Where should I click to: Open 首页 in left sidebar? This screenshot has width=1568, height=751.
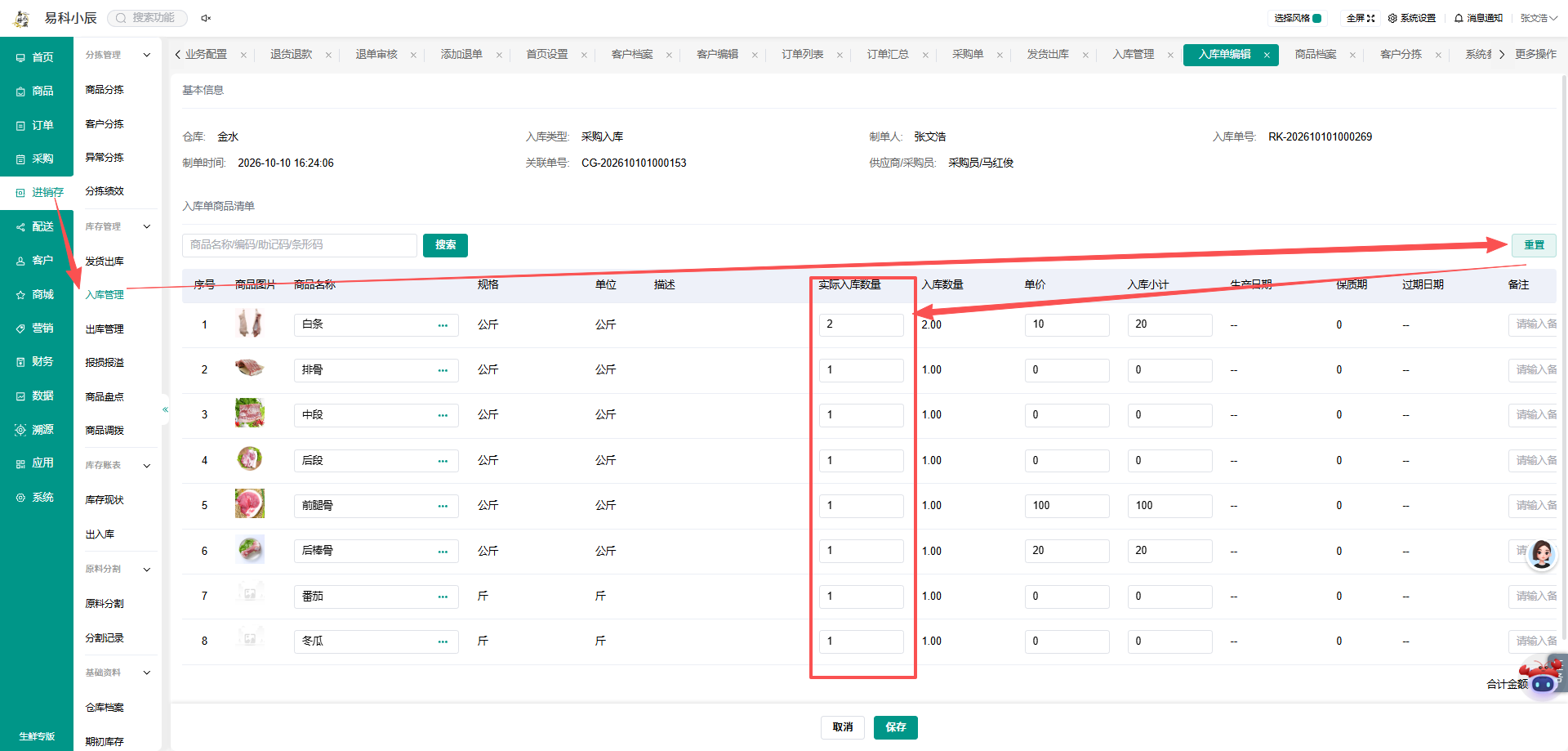click(x=36, y=57)
